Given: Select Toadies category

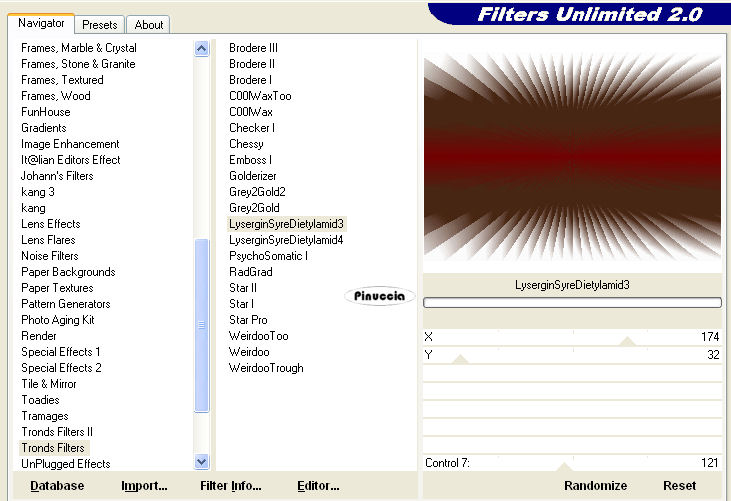Looking at the screenshot, I should 40,400.
